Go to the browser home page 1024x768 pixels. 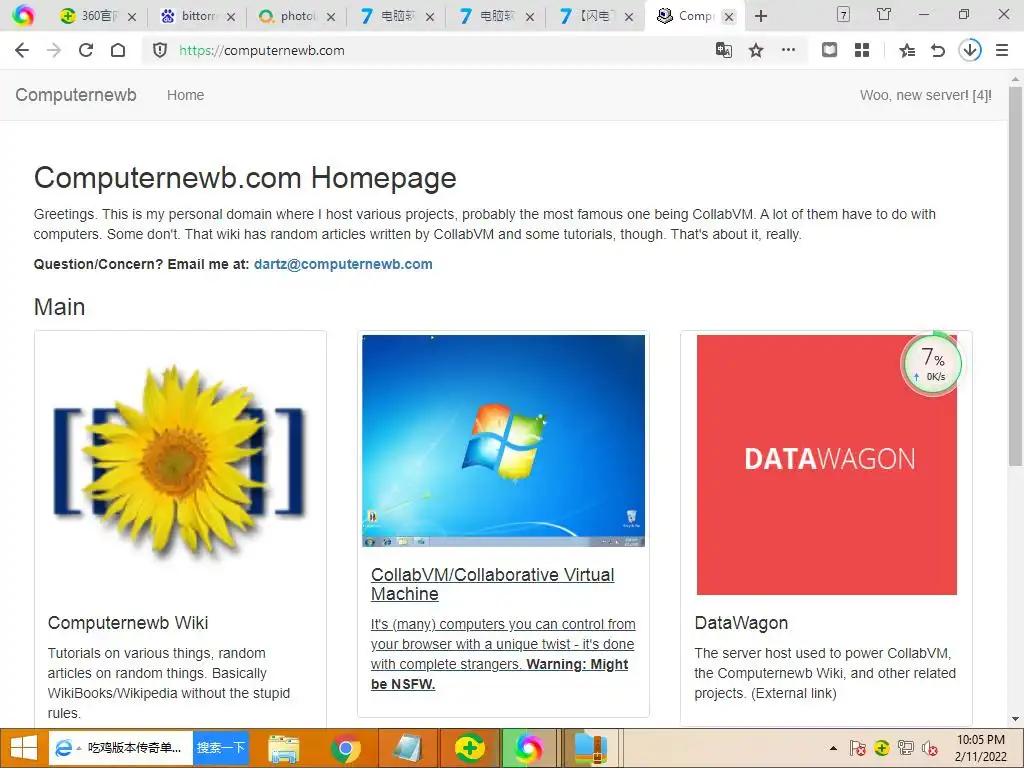(118, 50)
